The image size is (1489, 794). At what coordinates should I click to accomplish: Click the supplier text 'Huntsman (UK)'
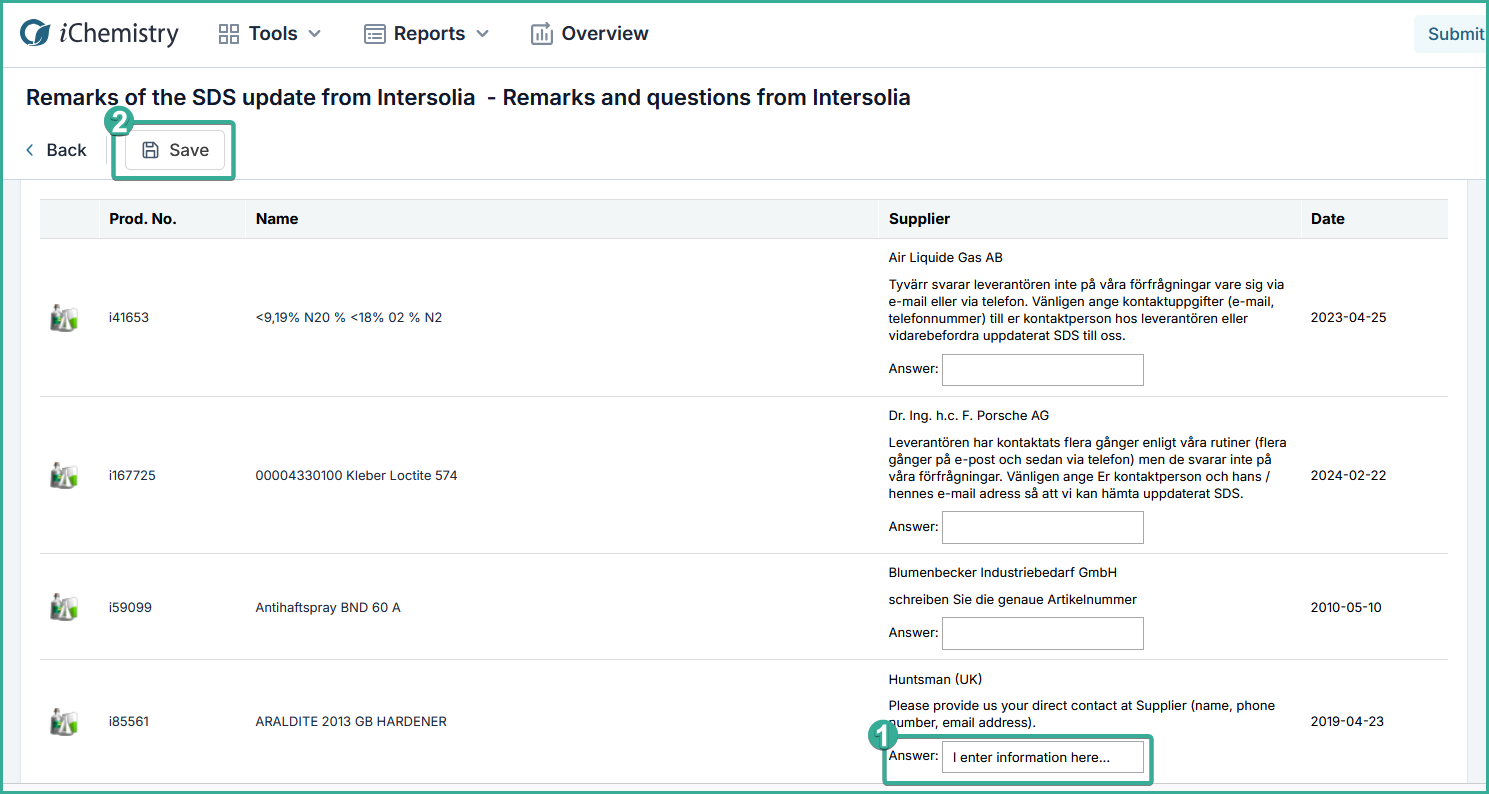pos(935,679)
